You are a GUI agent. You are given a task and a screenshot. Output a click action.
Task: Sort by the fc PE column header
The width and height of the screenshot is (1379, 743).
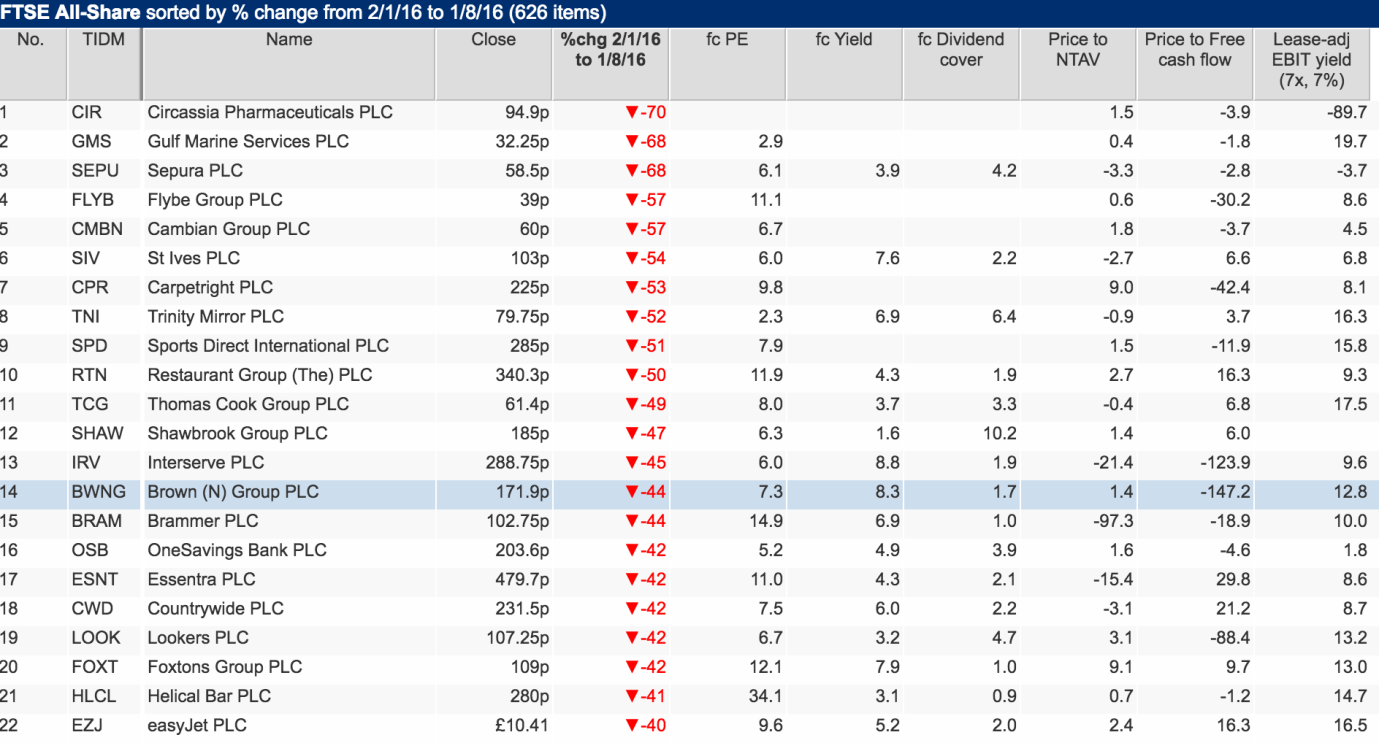coord(727,63)
